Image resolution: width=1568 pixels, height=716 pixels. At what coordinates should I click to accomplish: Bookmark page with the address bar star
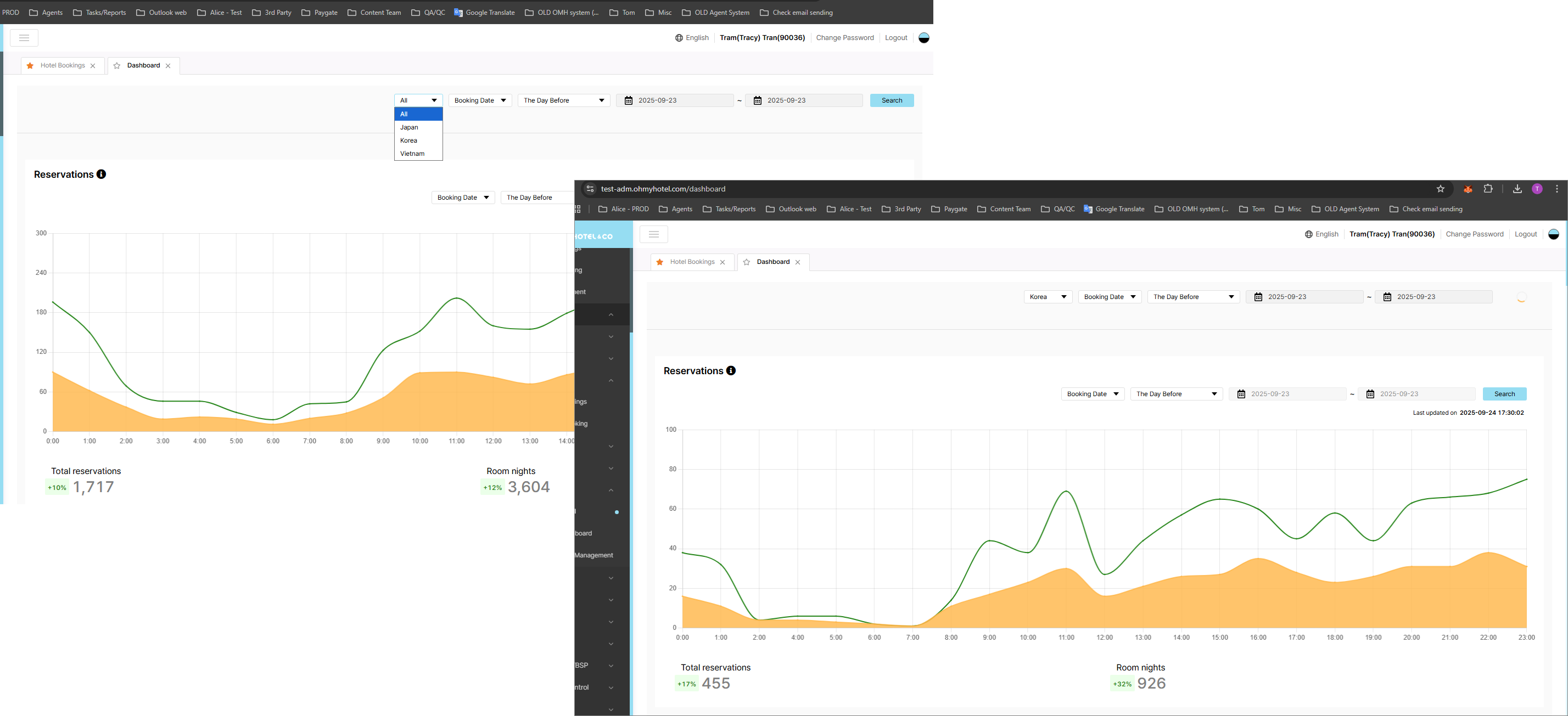(x=1440, y=189)
